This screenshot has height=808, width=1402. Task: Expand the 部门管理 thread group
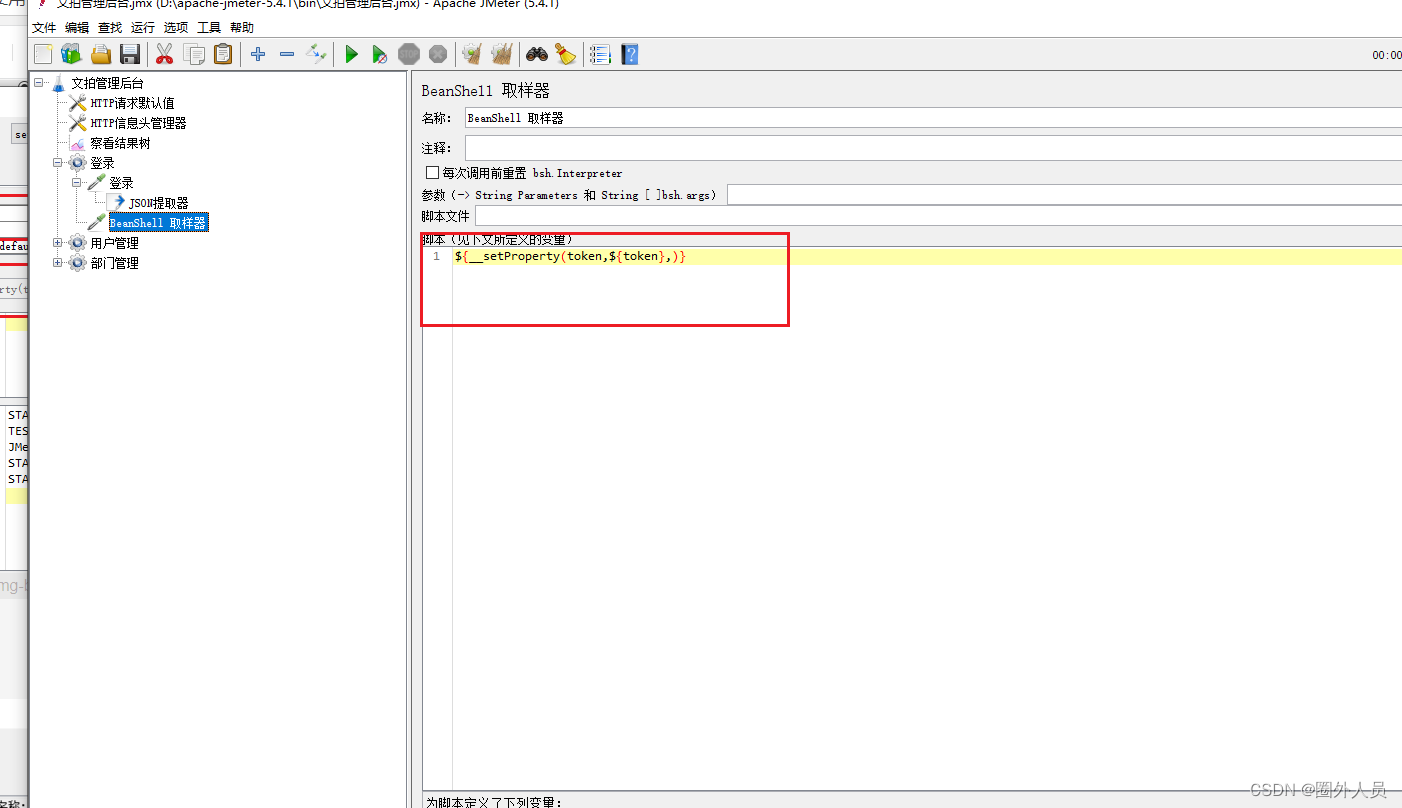(58, 263)
